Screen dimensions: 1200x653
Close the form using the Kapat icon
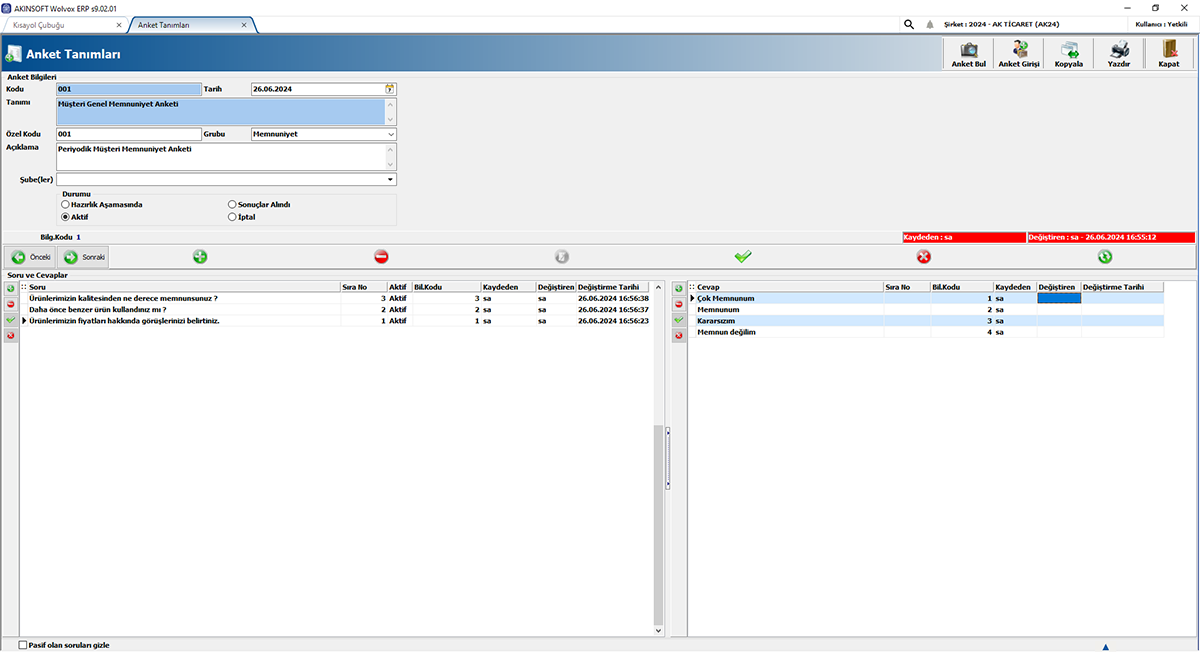pyautogui.click(x=1167, y=48)
